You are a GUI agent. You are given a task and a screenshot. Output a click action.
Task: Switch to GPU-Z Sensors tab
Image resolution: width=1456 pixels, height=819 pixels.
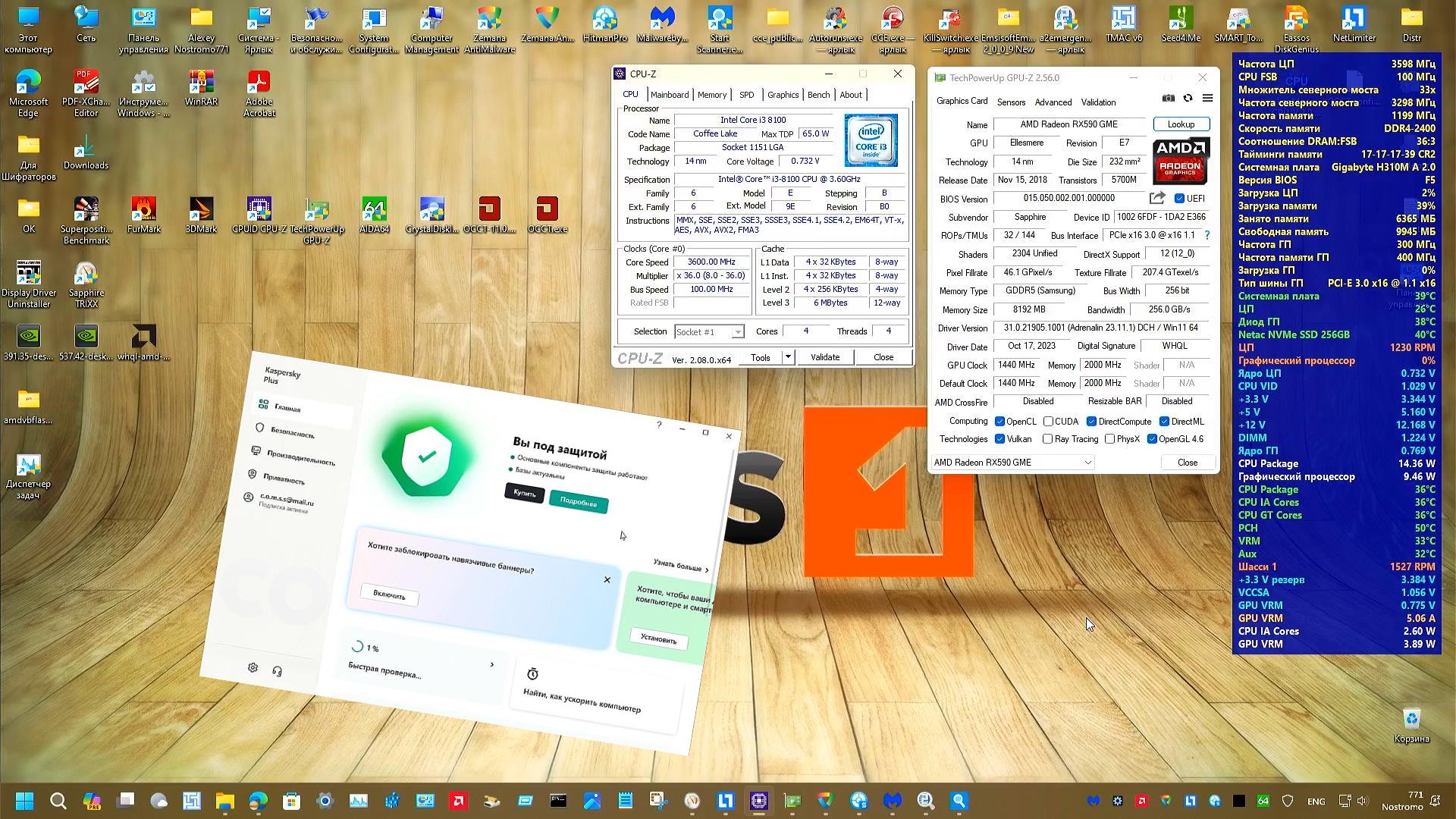point(1011,102)
